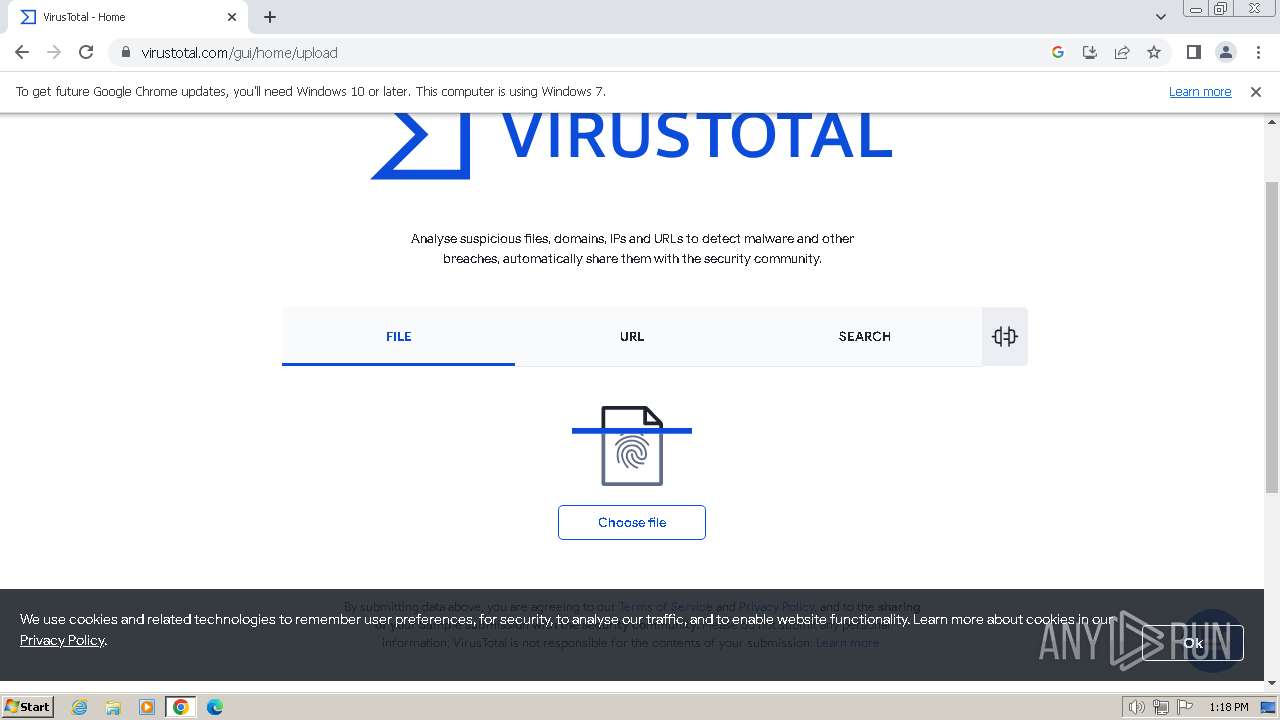Image resolution: width=1280 pixels, height=720 pixels.
Task: Close the VirusTotal - Home tab
Action: coord(232,17)
